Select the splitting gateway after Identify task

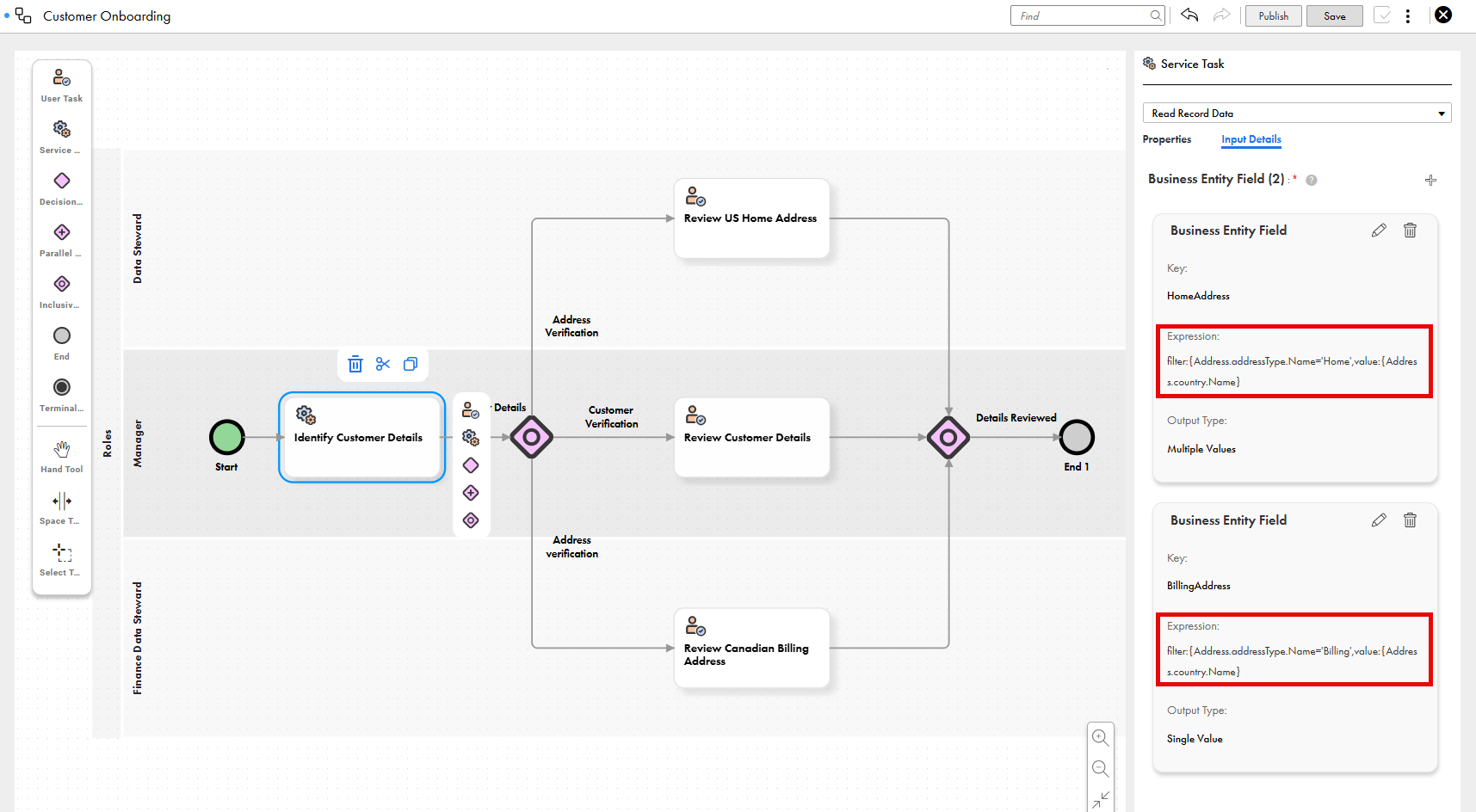point(532,437)
